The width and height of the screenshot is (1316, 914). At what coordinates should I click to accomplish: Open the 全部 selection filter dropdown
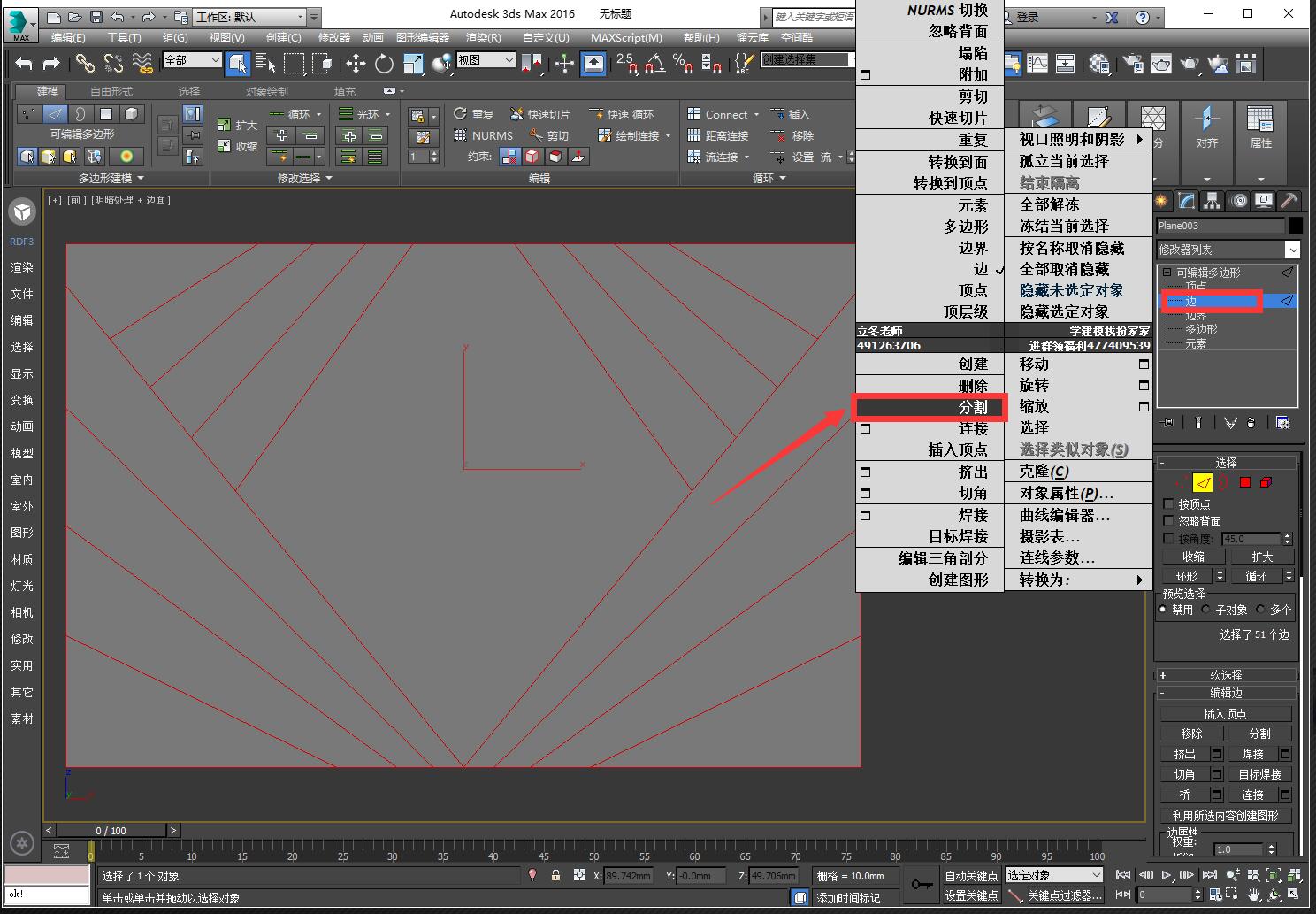point(192,60)
